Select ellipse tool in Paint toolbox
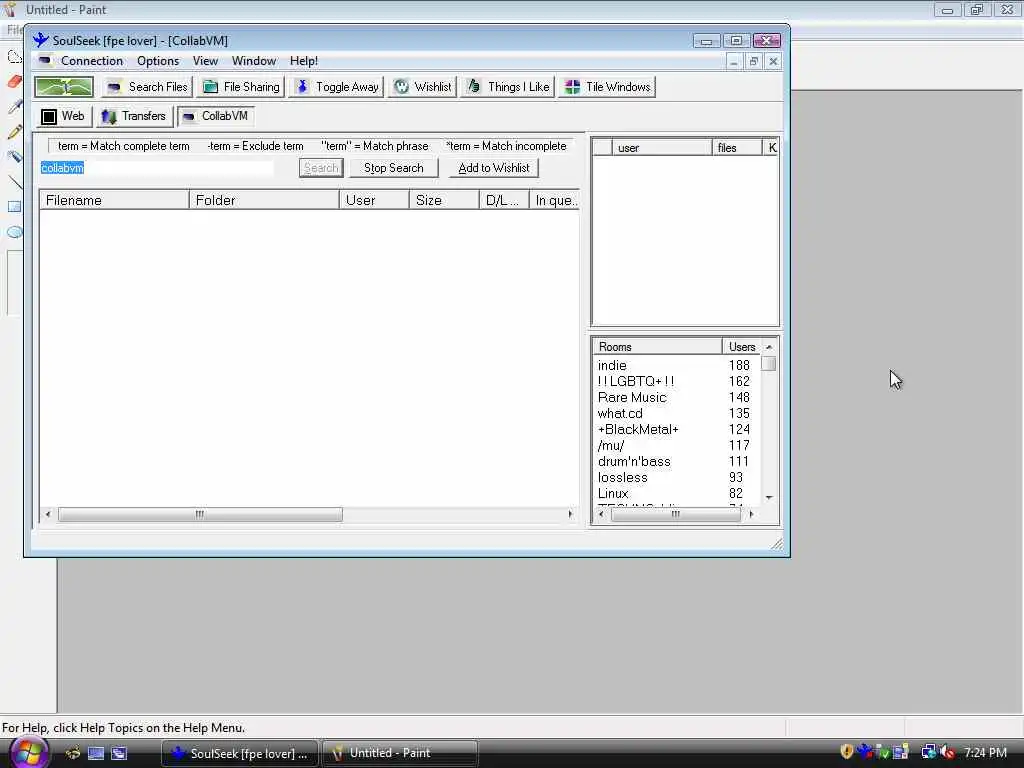The image size is (1024, 768). (x=14, y=232)
